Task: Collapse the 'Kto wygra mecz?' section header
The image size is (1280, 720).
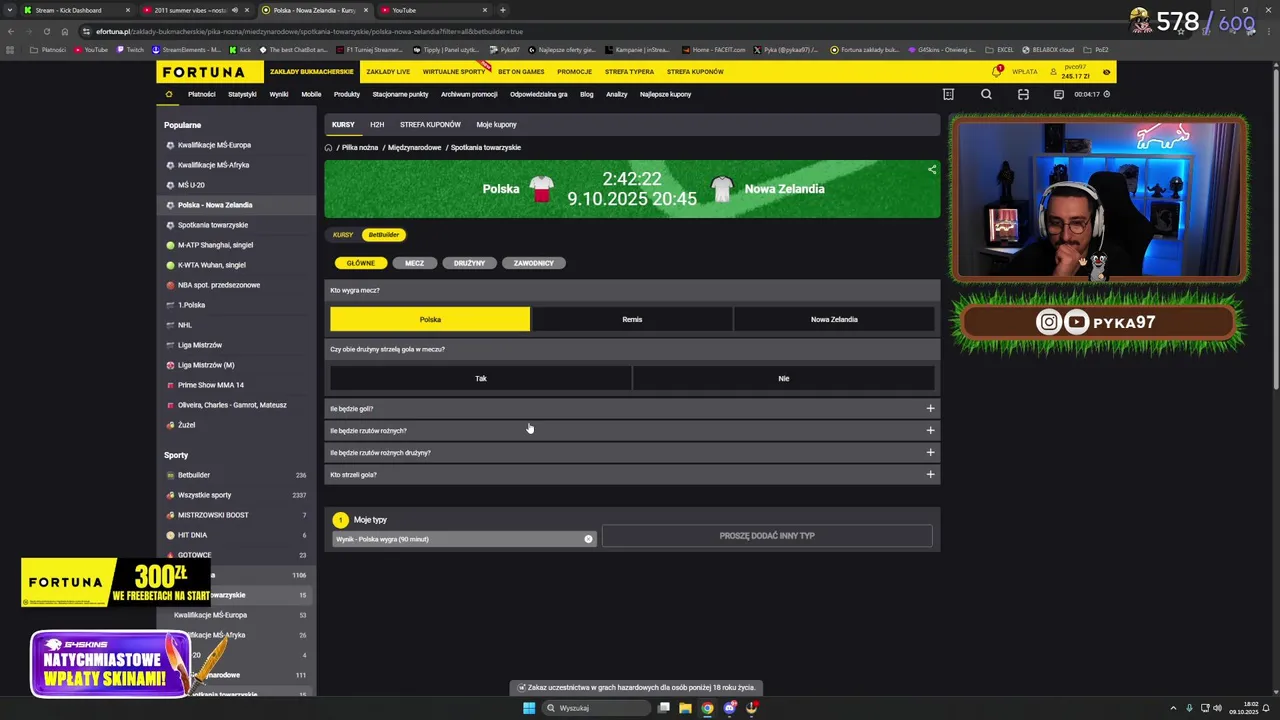Action: click(x=632, y=290)
